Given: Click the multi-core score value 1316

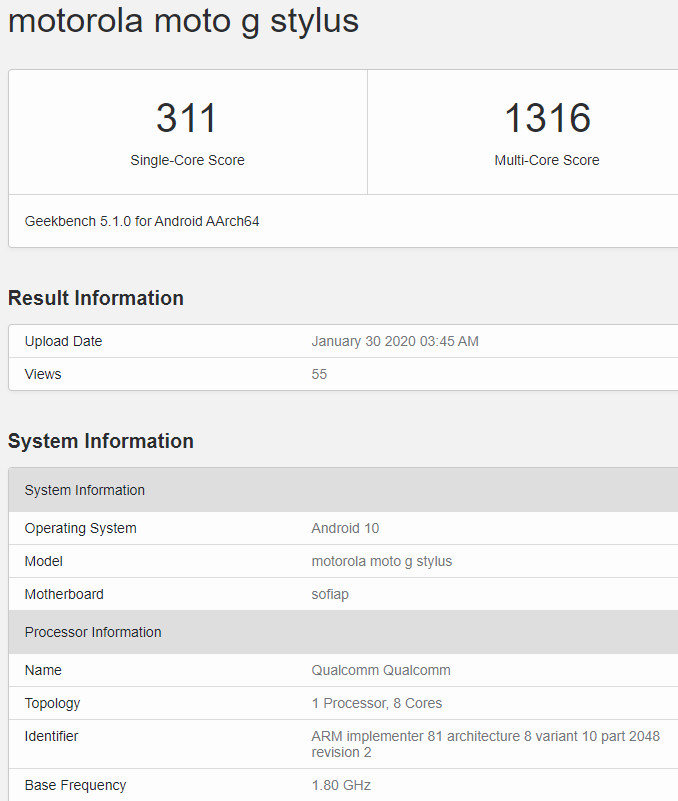Looking at the screenshot, I should click(547, 118).
